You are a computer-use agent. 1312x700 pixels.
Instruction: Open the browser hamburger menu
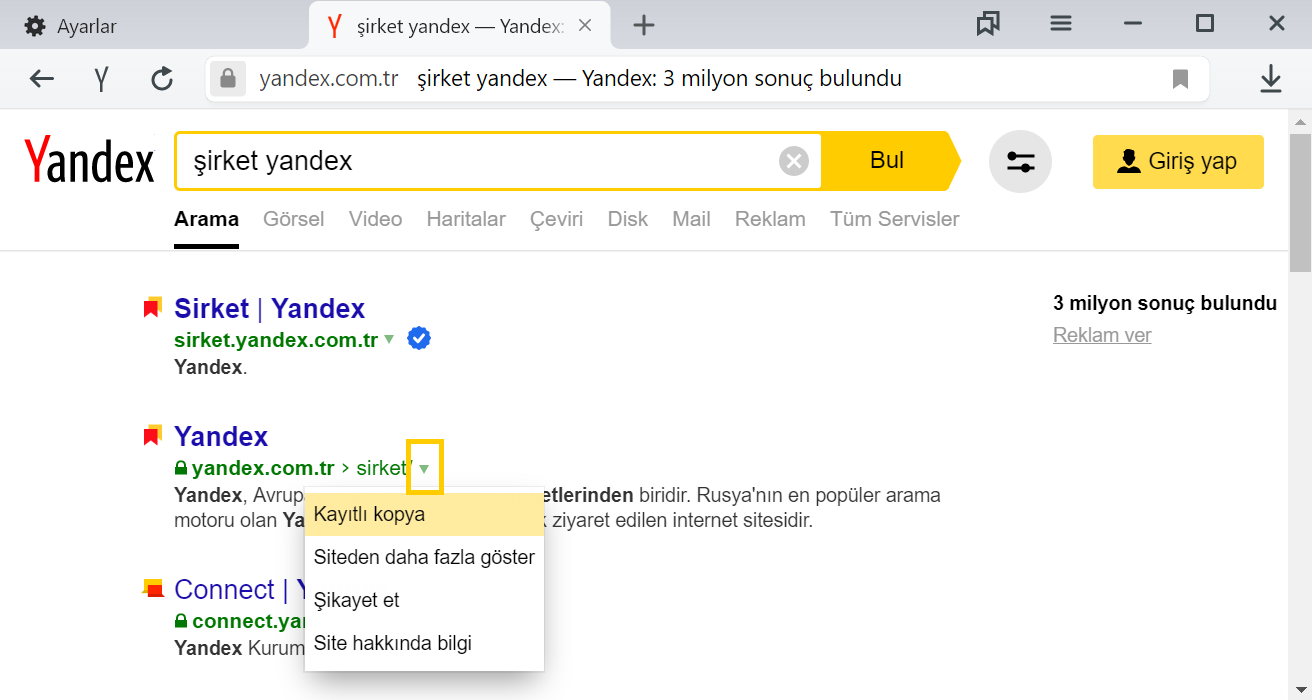(1061, 24)
